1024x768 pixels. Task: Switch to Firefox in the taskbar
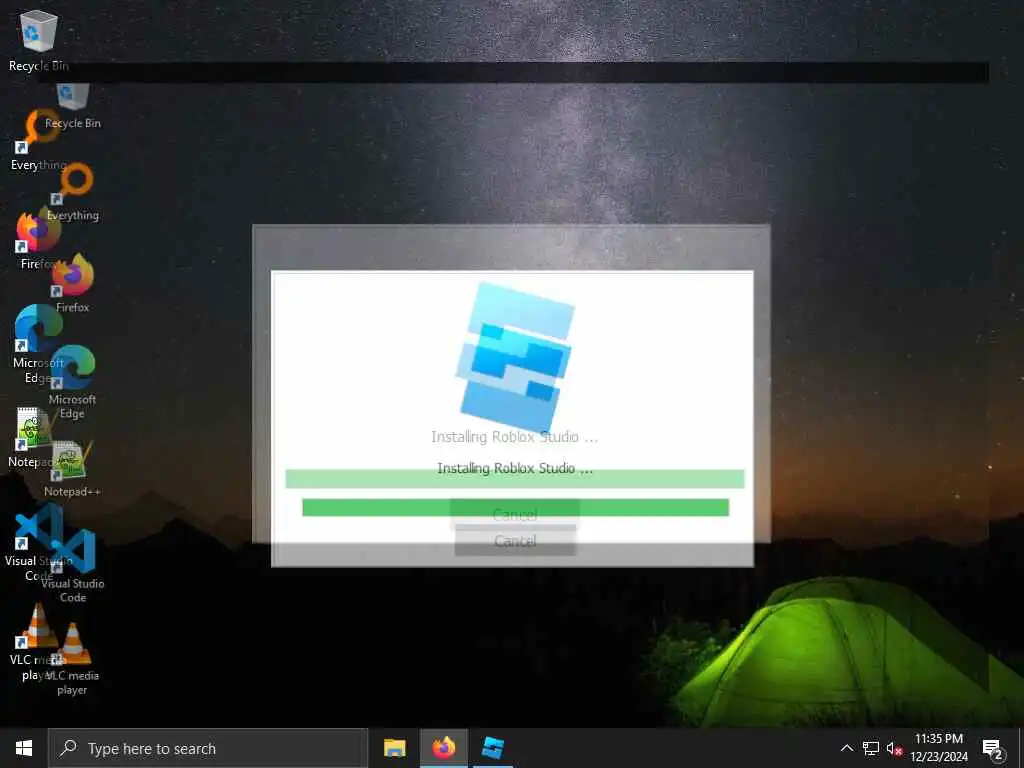tap(443, 748)
